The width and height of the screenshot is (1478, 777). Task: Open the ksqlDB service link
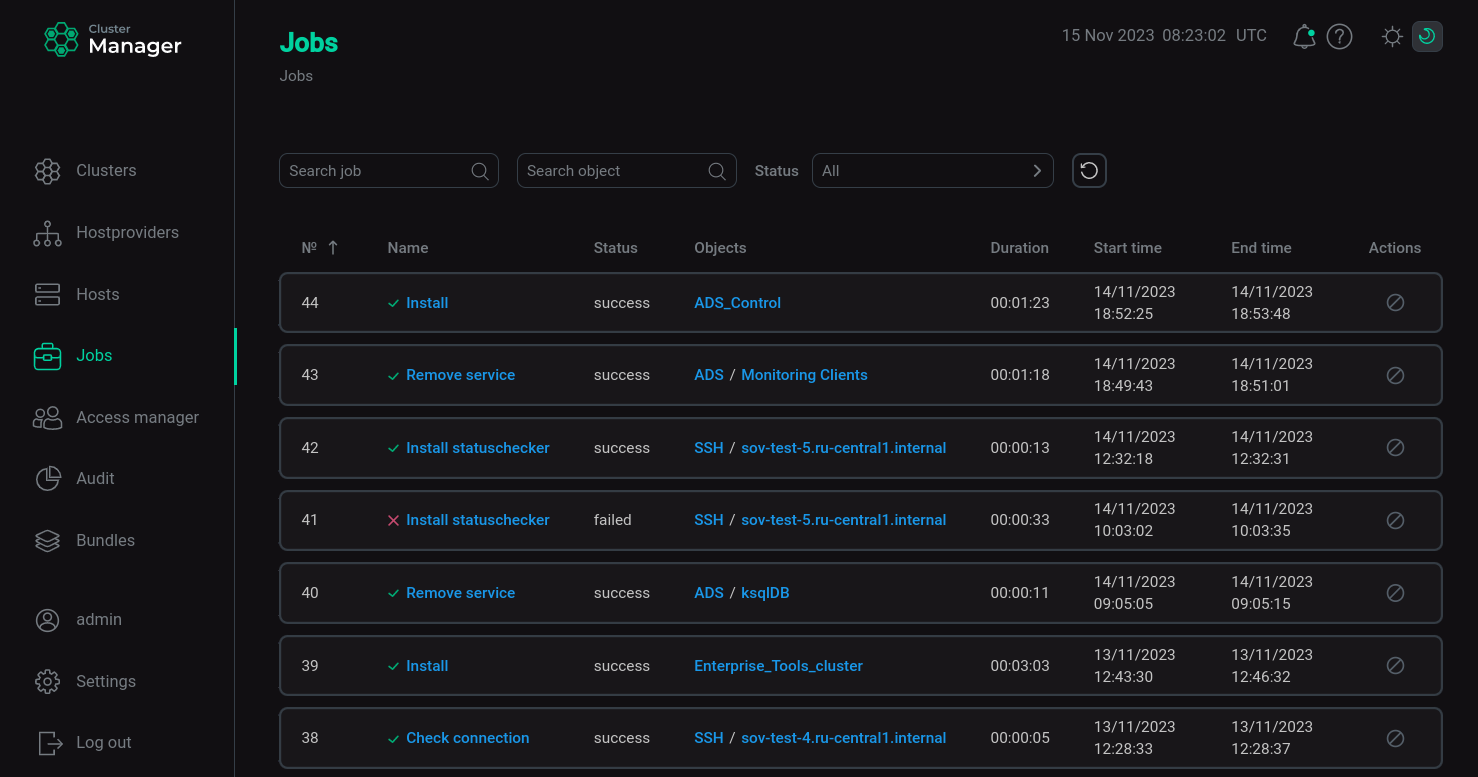pos(765,593)
